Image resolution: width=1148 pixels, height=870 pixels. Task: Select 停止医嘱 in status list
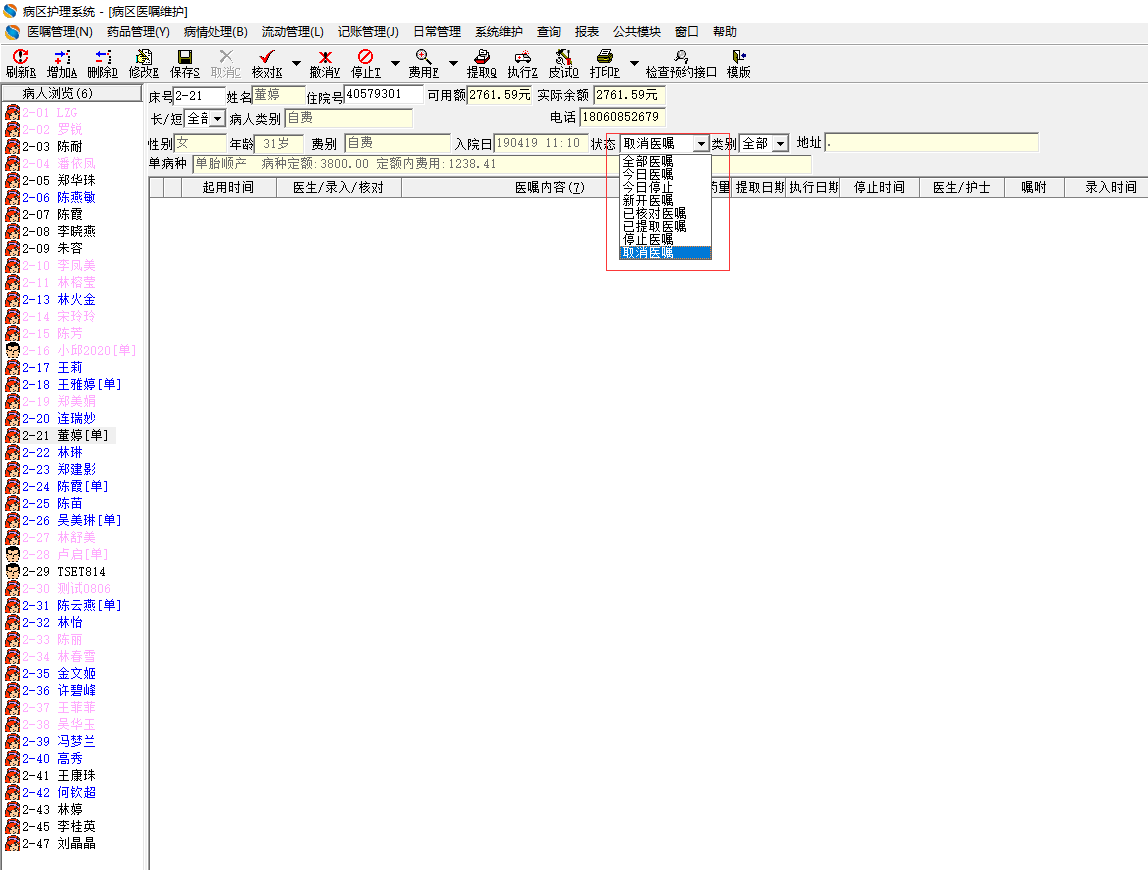point(666,239)
